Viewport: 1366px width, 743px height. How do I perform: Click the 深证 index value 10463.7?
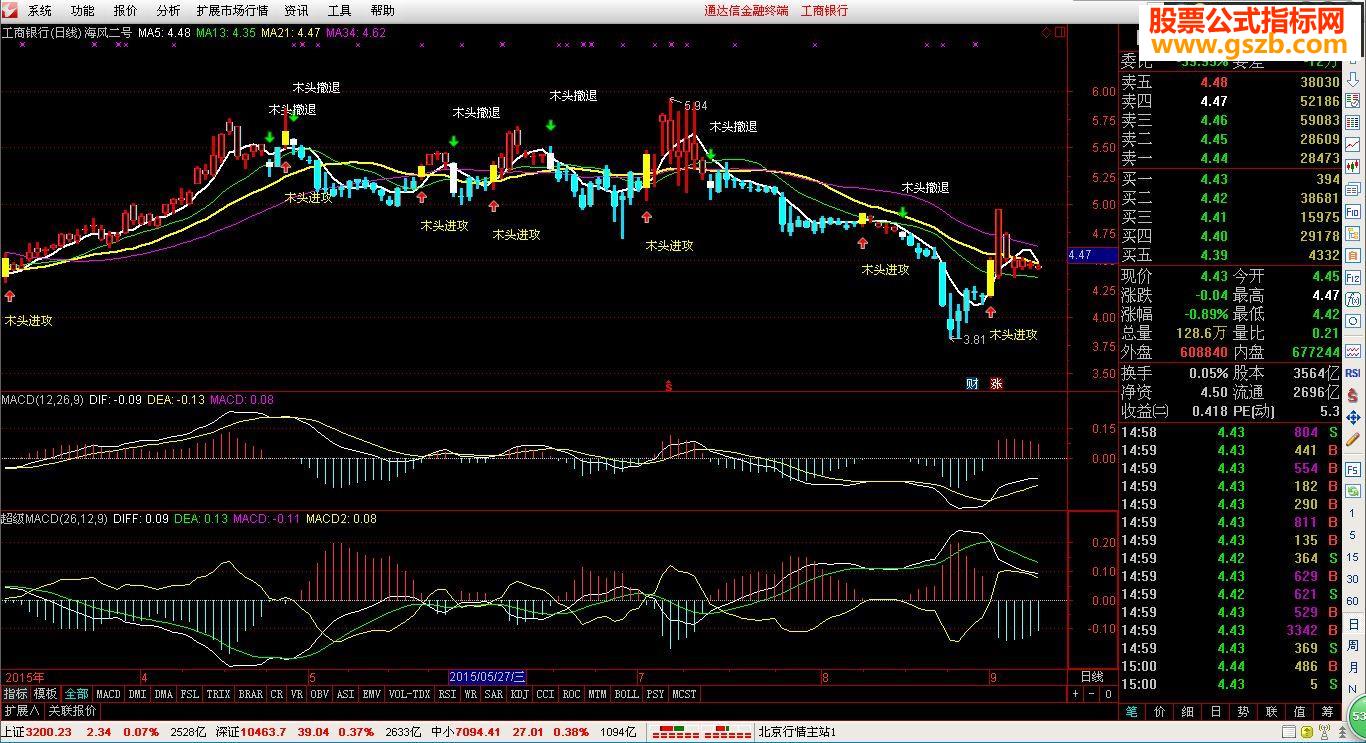click(265, 733)
